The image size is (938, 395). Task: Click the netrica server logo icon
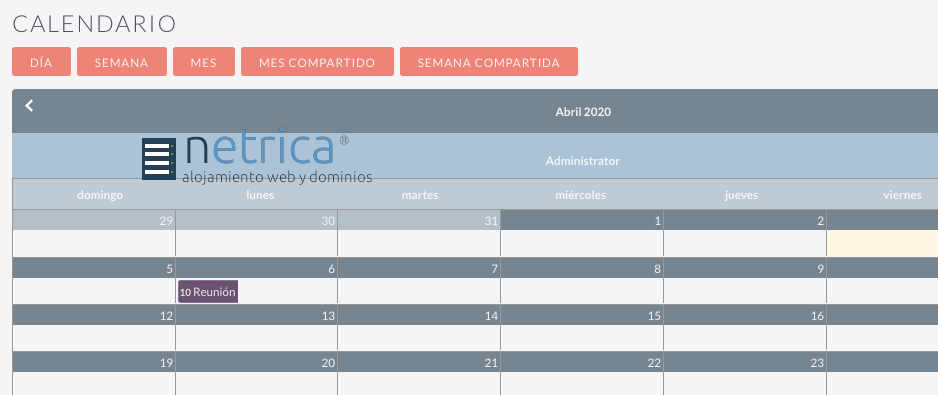159,159
